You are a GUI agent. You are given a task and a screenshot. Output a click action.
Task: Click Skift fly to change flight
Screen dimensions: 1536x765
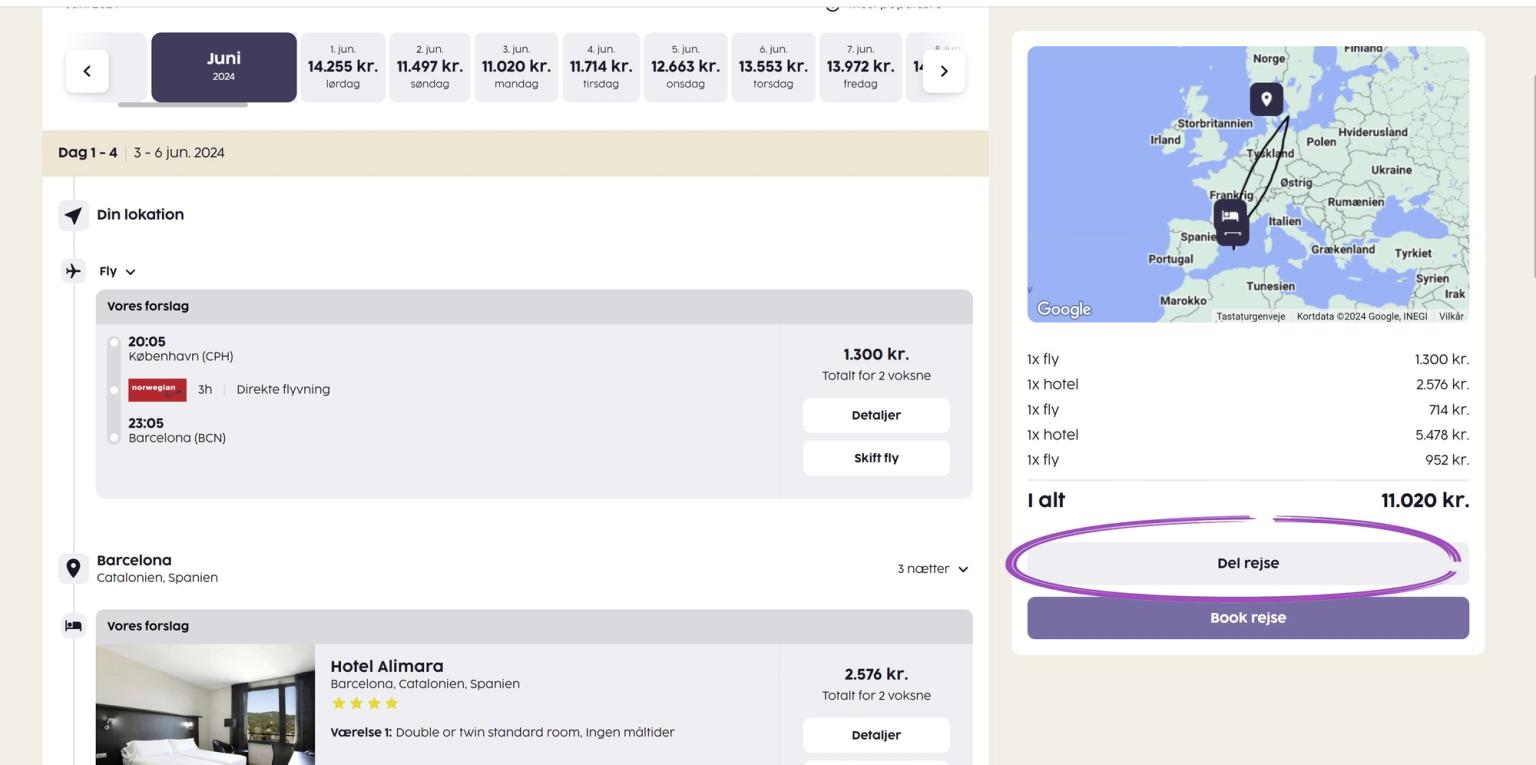[x=876, y=458]
